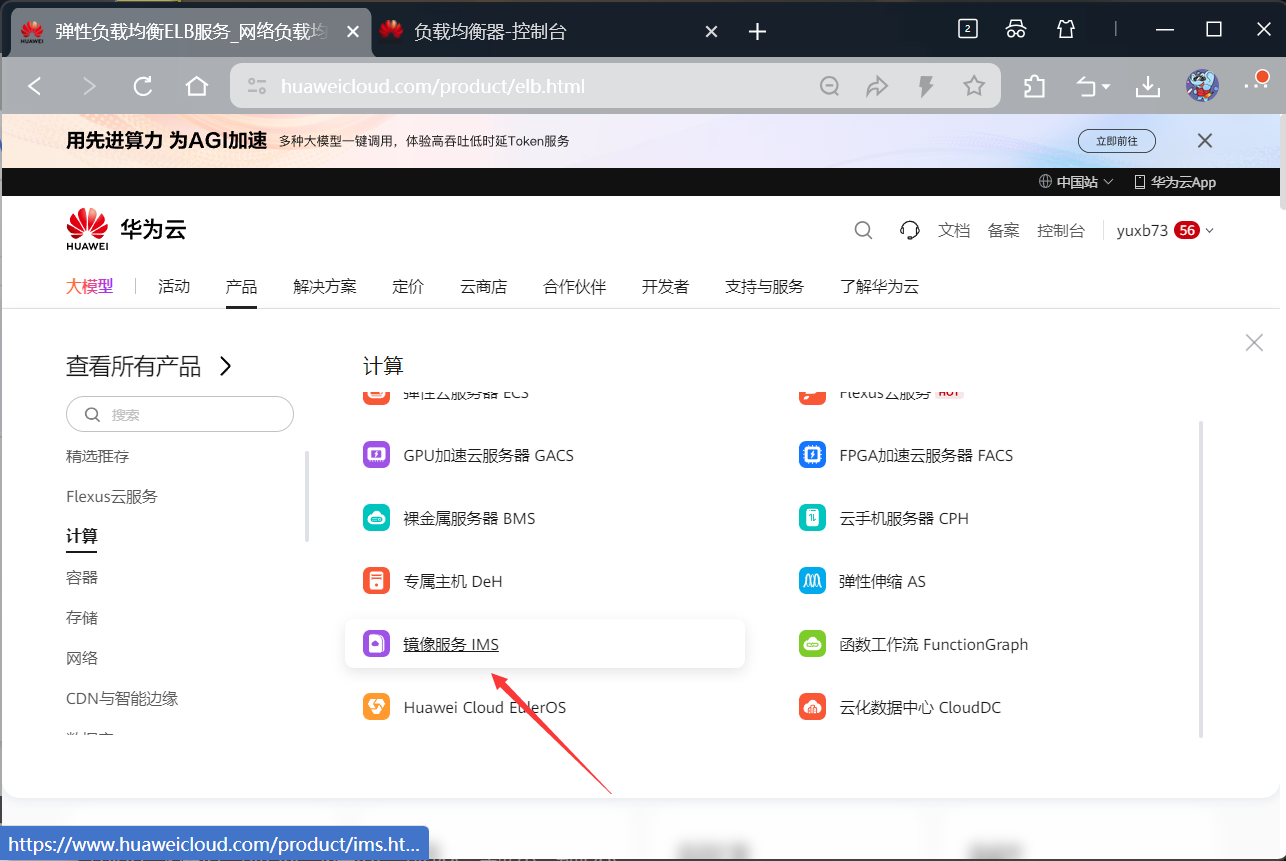This screenshot has width=1286, height=861.
Task: Click the 函数工作流 FunctionGraph icon
Action: [812, 644]
